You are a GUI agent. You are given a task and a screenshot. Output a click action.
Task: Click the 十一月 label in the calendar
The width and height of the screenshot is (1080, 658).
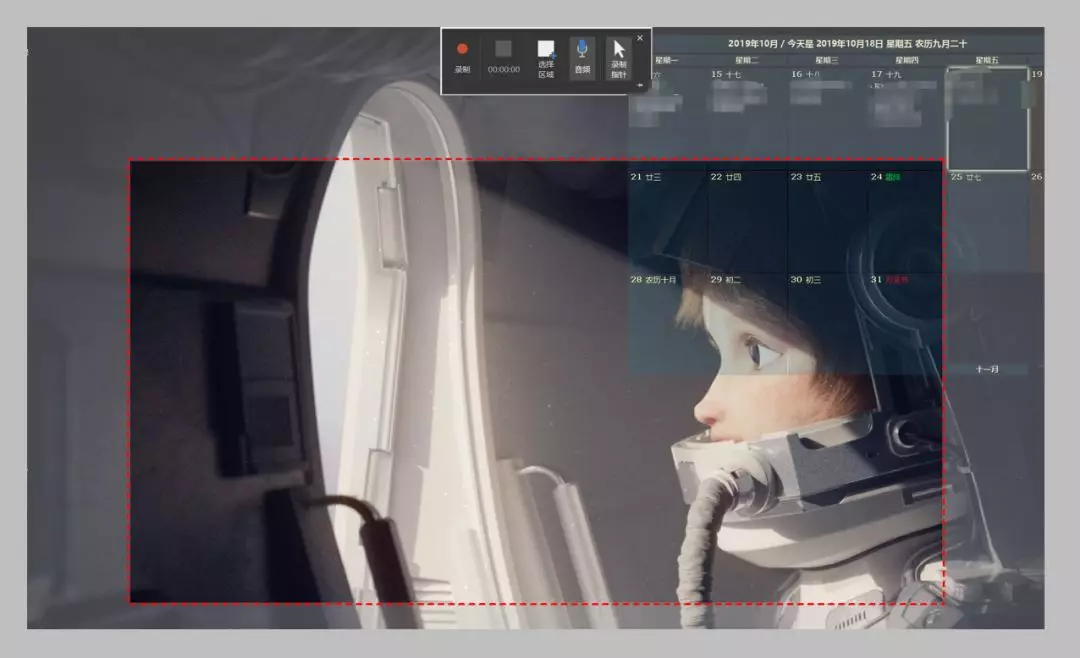tap(987, 369)
